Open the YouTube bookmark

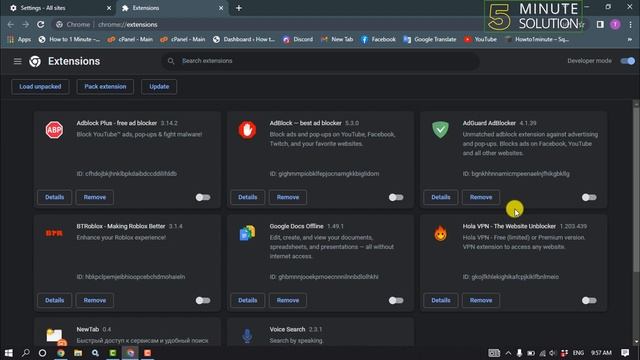pyautogui.click(x=480, y=40)
